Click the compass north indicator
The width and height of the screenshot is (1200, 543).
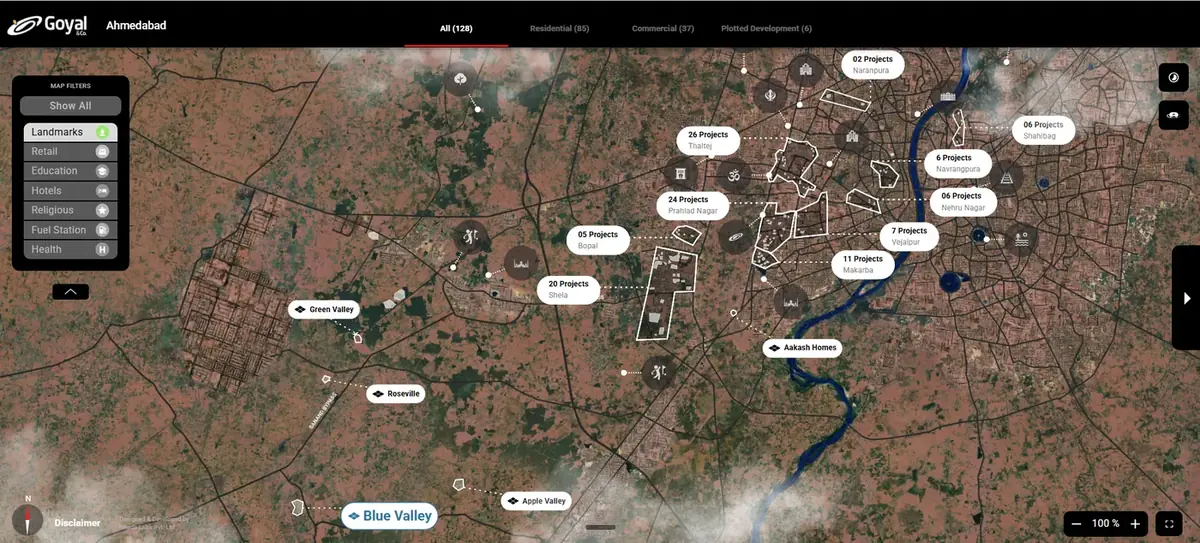point(28,519)
